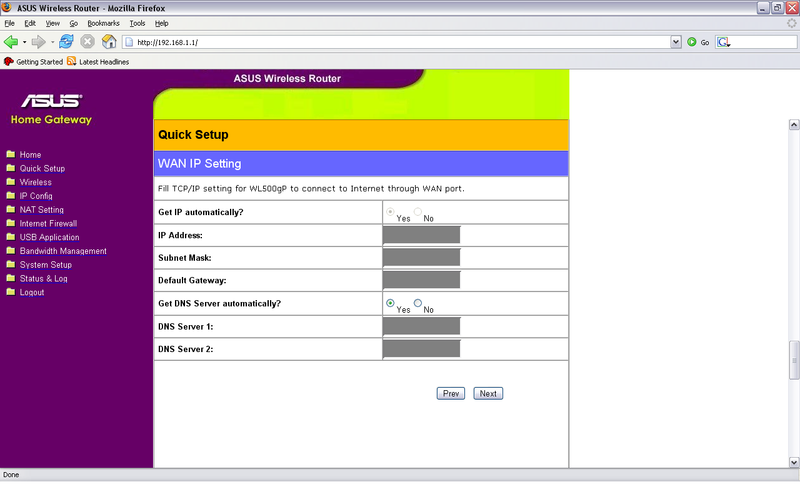This screenshot has width=800, height=484.
Task: Click the Next button
Action: [x=488, y=393]
